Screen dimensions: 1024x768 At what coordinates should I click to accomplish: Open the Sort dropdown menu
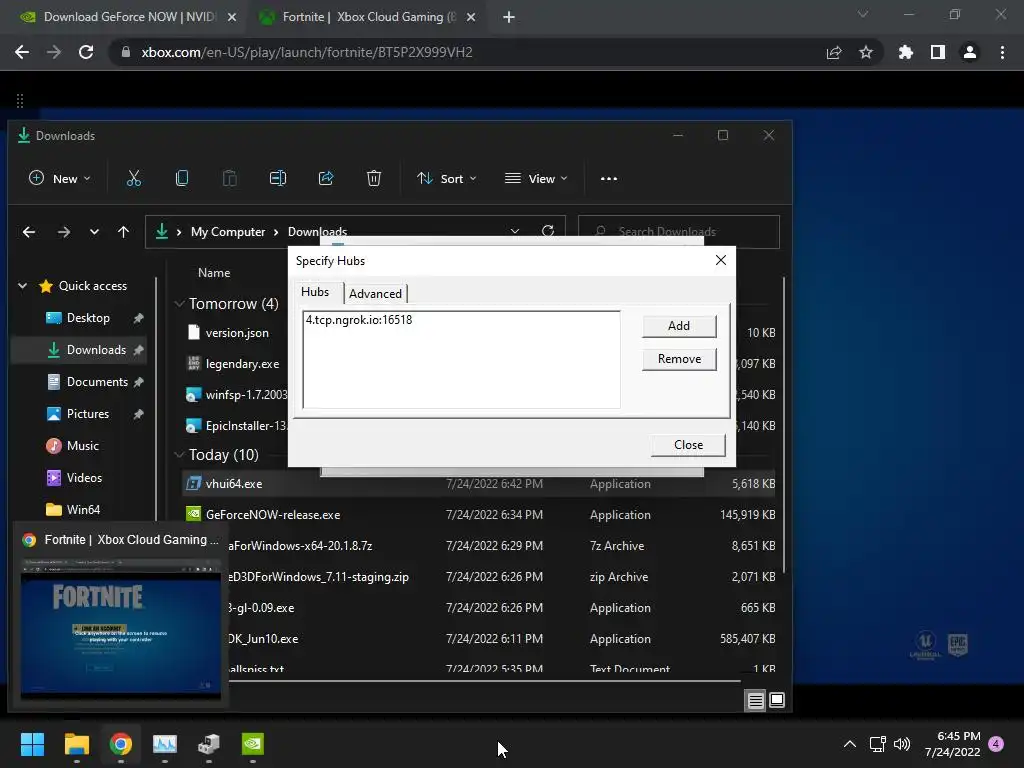(x=447, y=178)
